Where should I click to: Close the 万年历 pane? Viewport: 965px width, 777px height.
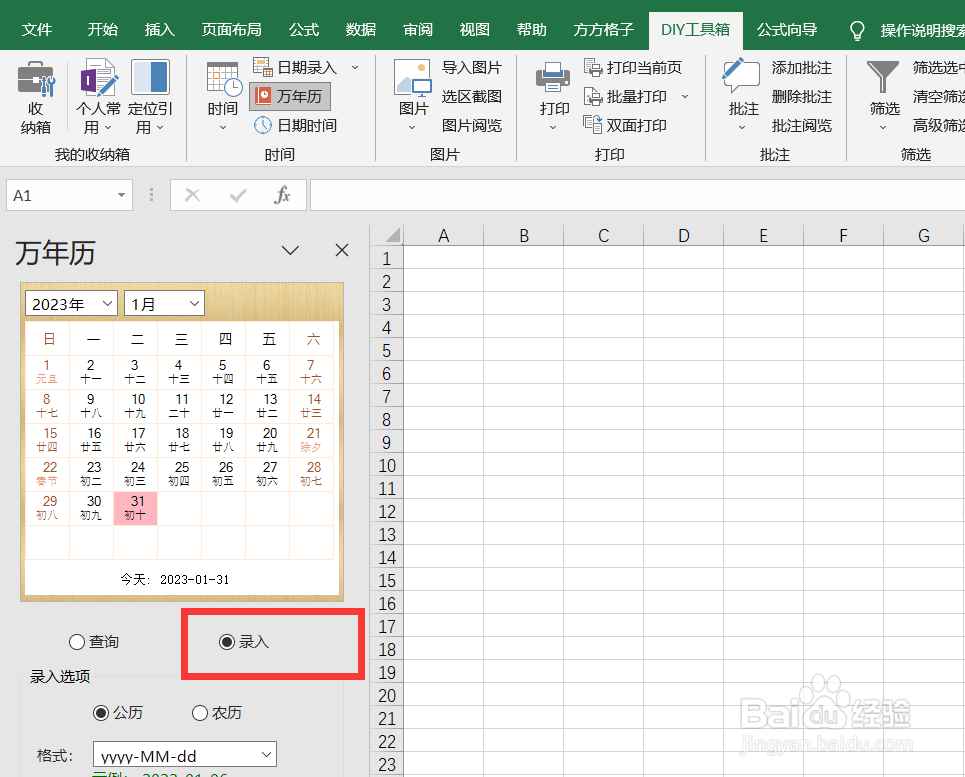tap(342, 250)
